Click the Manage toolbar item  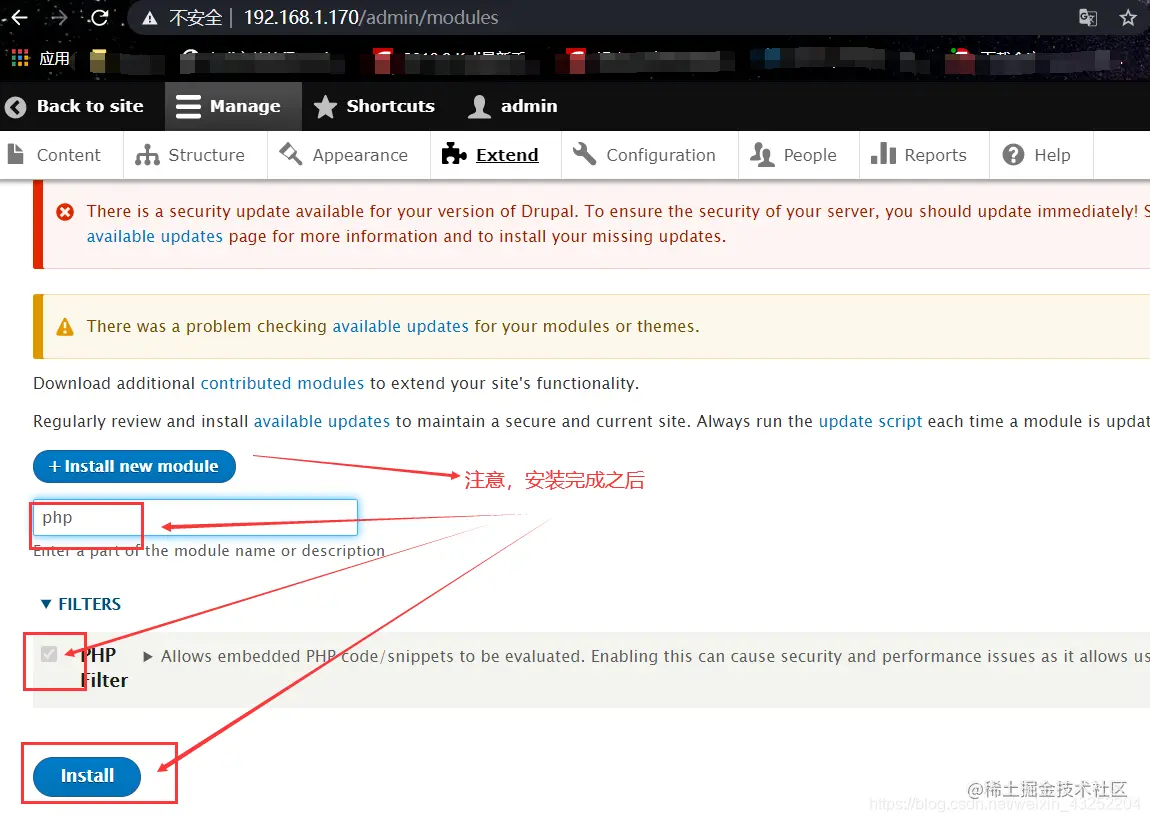233,106
